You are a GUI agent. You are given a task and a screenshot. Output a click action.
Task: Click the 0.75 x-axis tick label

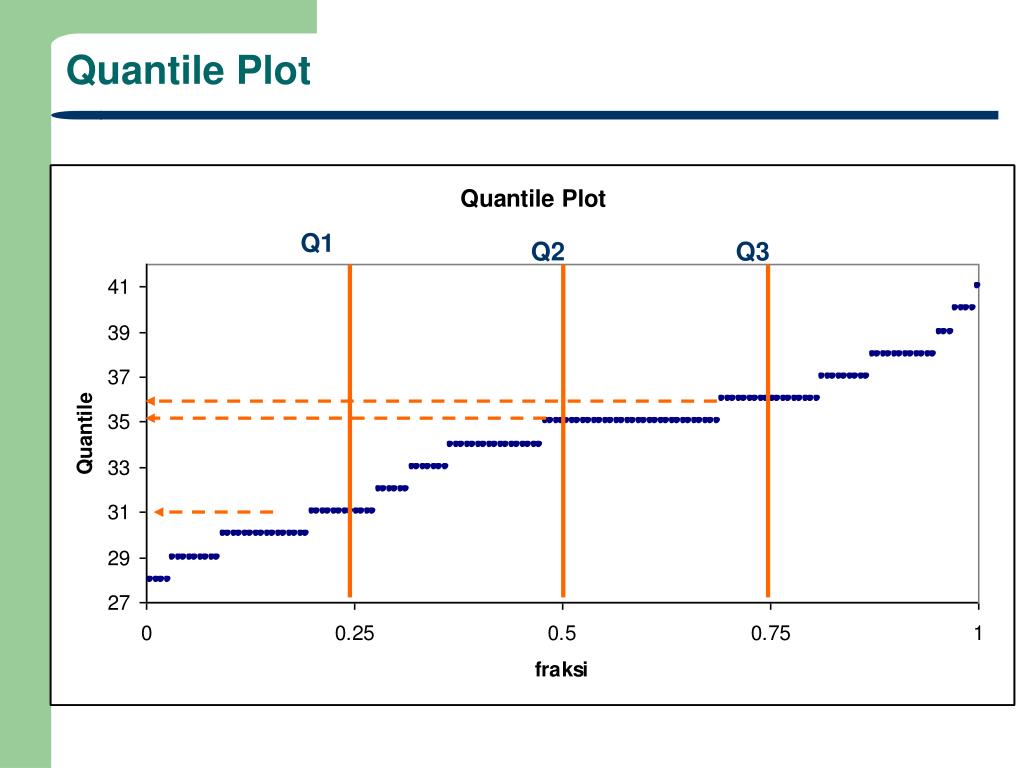[771, 633]
